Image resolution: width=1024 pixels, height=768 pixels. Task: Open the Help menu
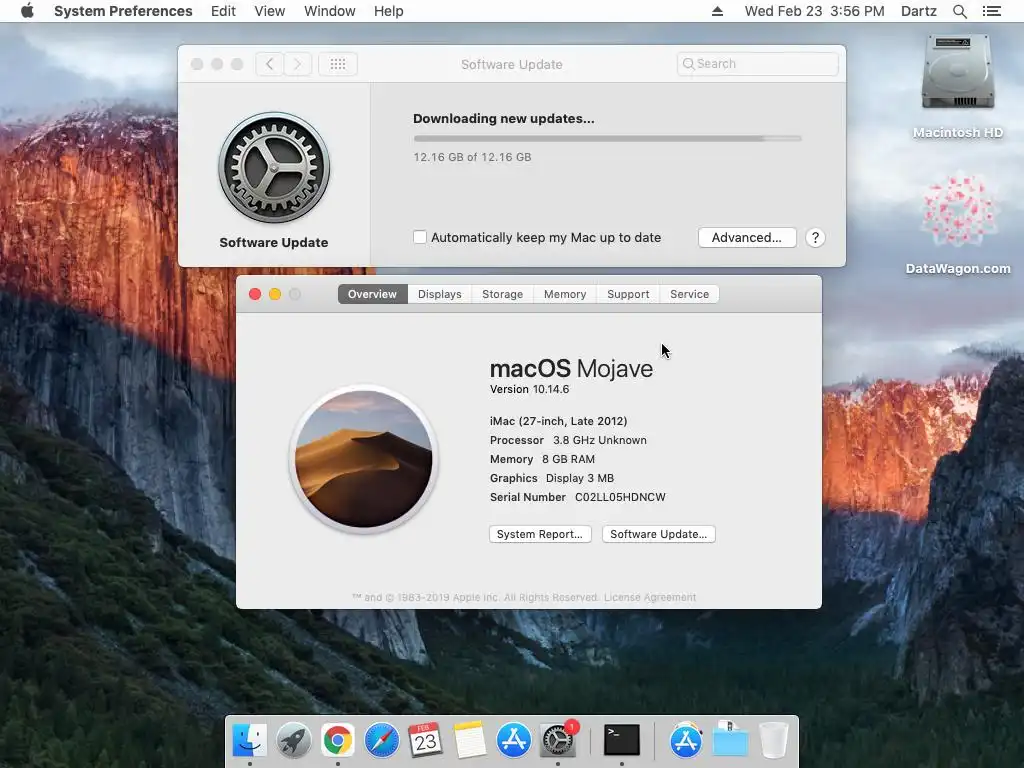[x=389, y=11]
